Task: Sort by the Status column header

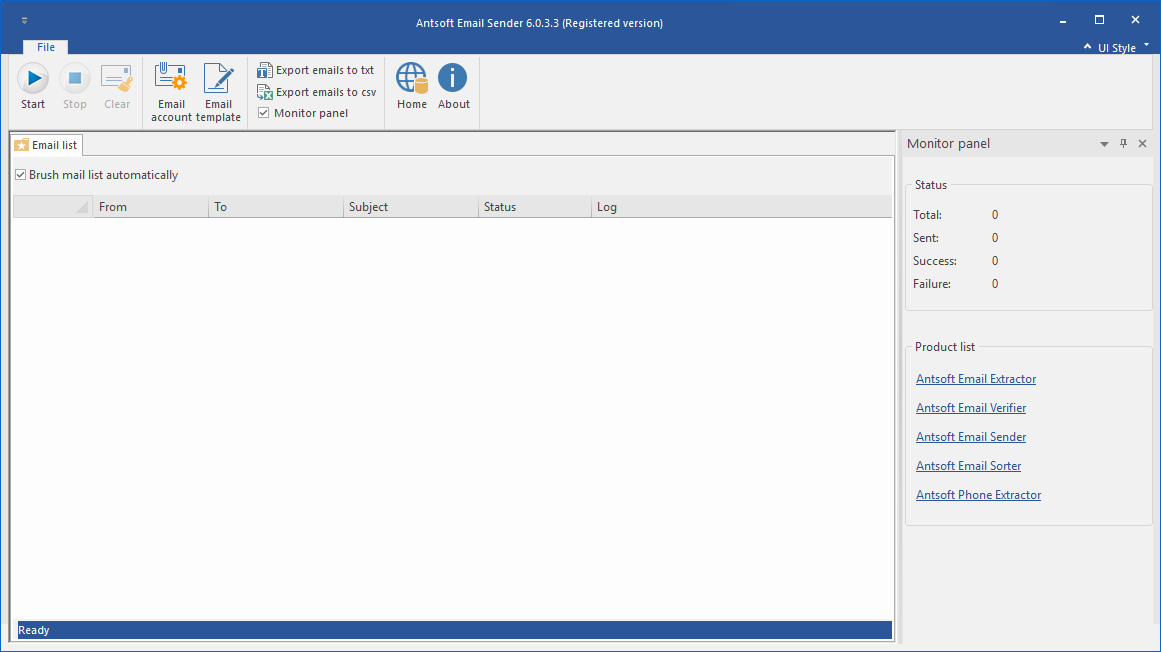Action: [535, 206]
